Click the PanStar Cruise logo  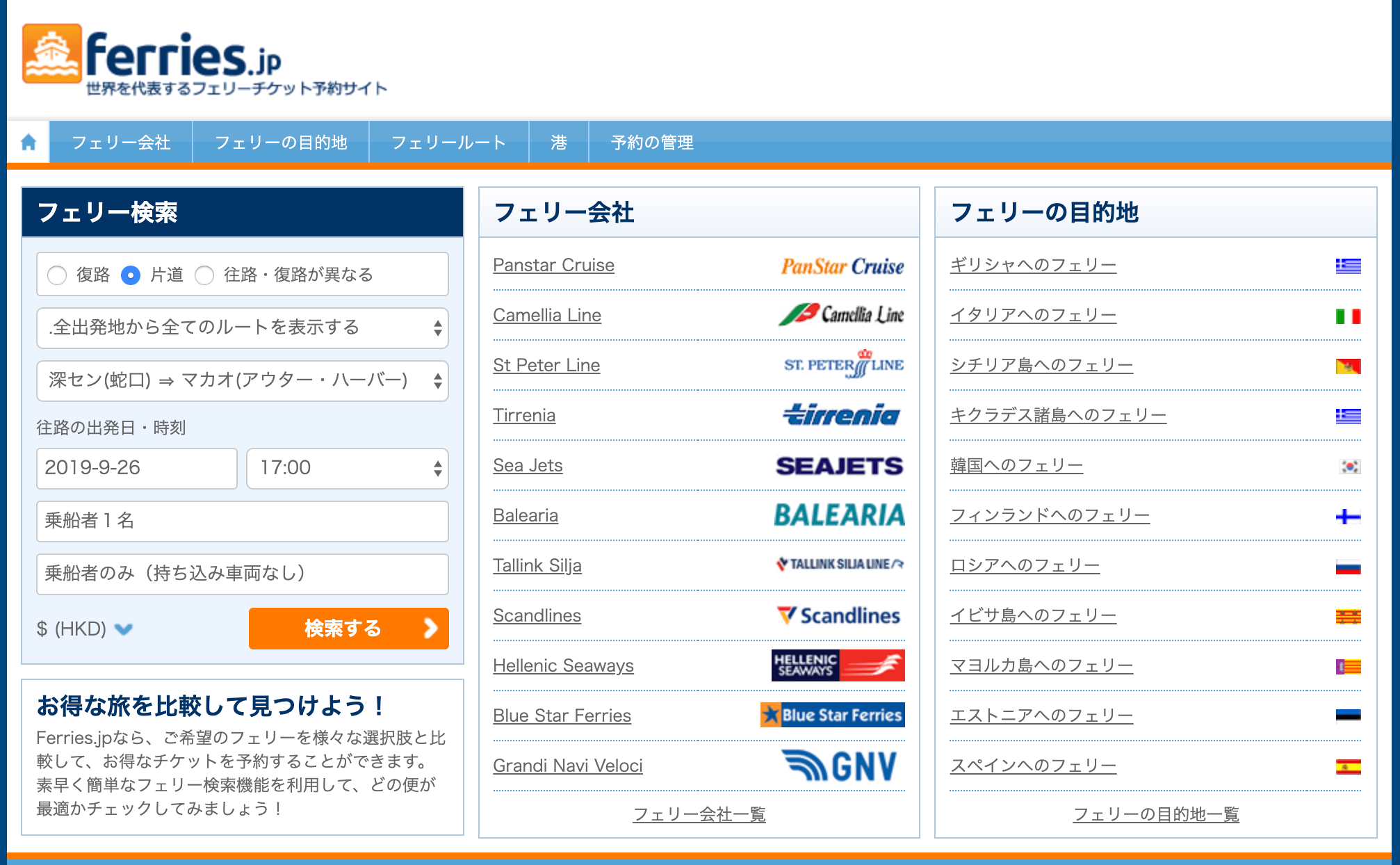tap(842, 266)
